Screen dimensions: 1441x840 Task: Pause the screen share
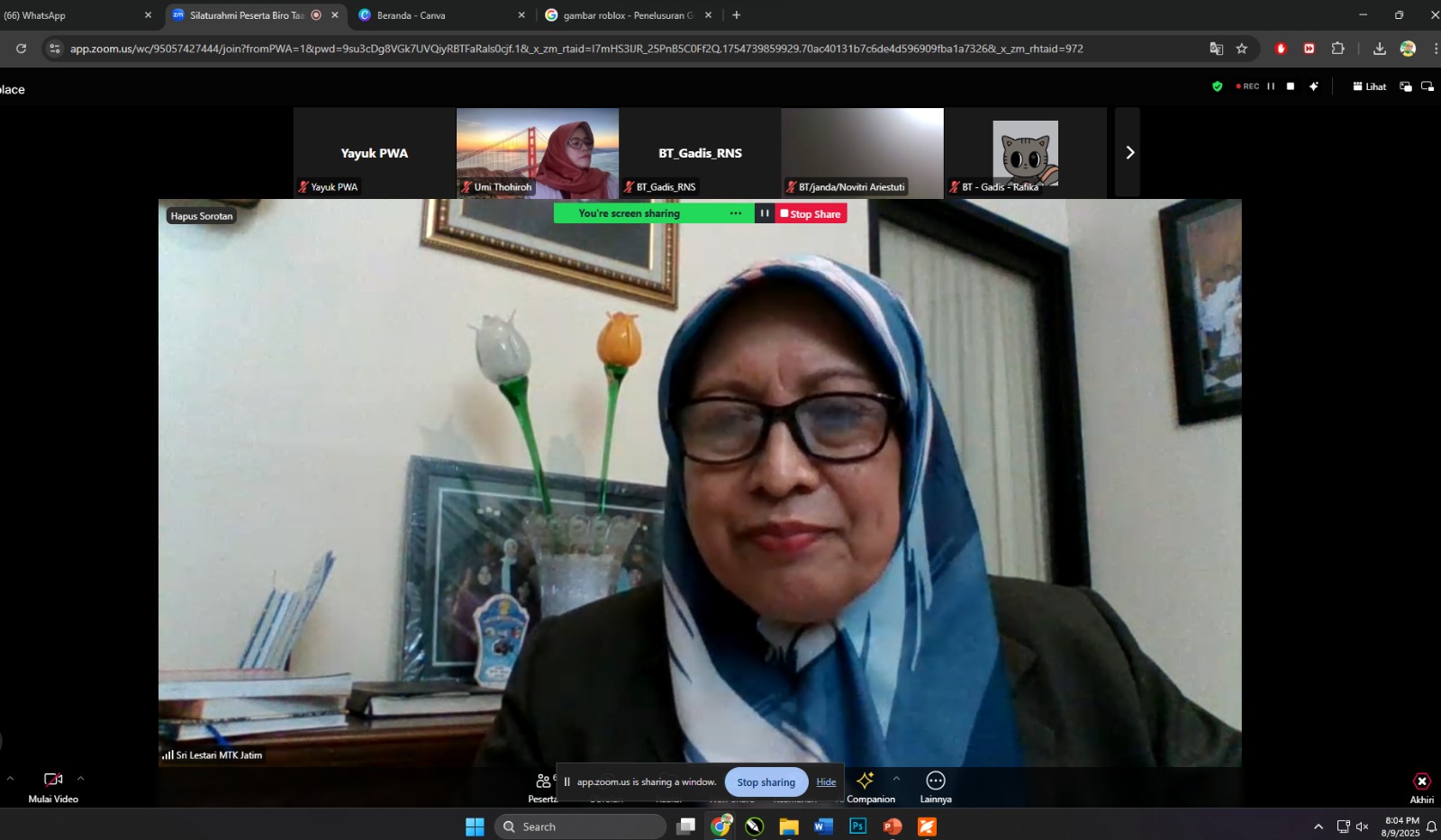point(765,213)
